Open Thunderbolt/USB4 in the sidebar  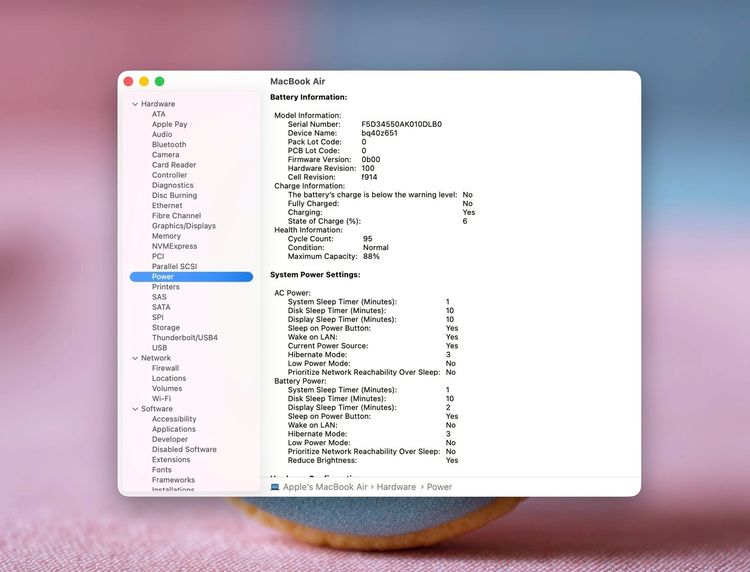tap(185, 338)
